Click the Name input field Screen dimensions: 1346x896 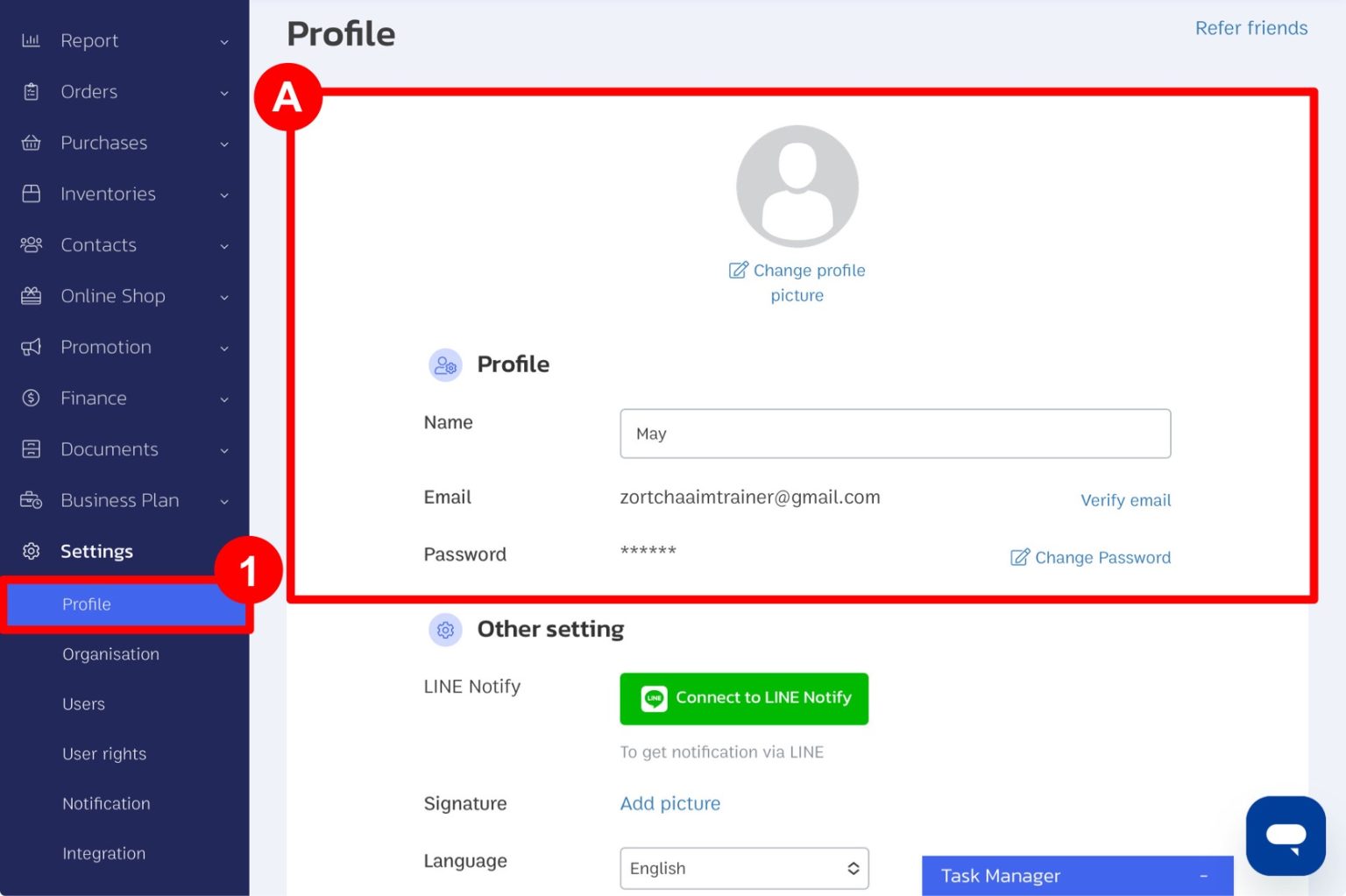point(894,433)
